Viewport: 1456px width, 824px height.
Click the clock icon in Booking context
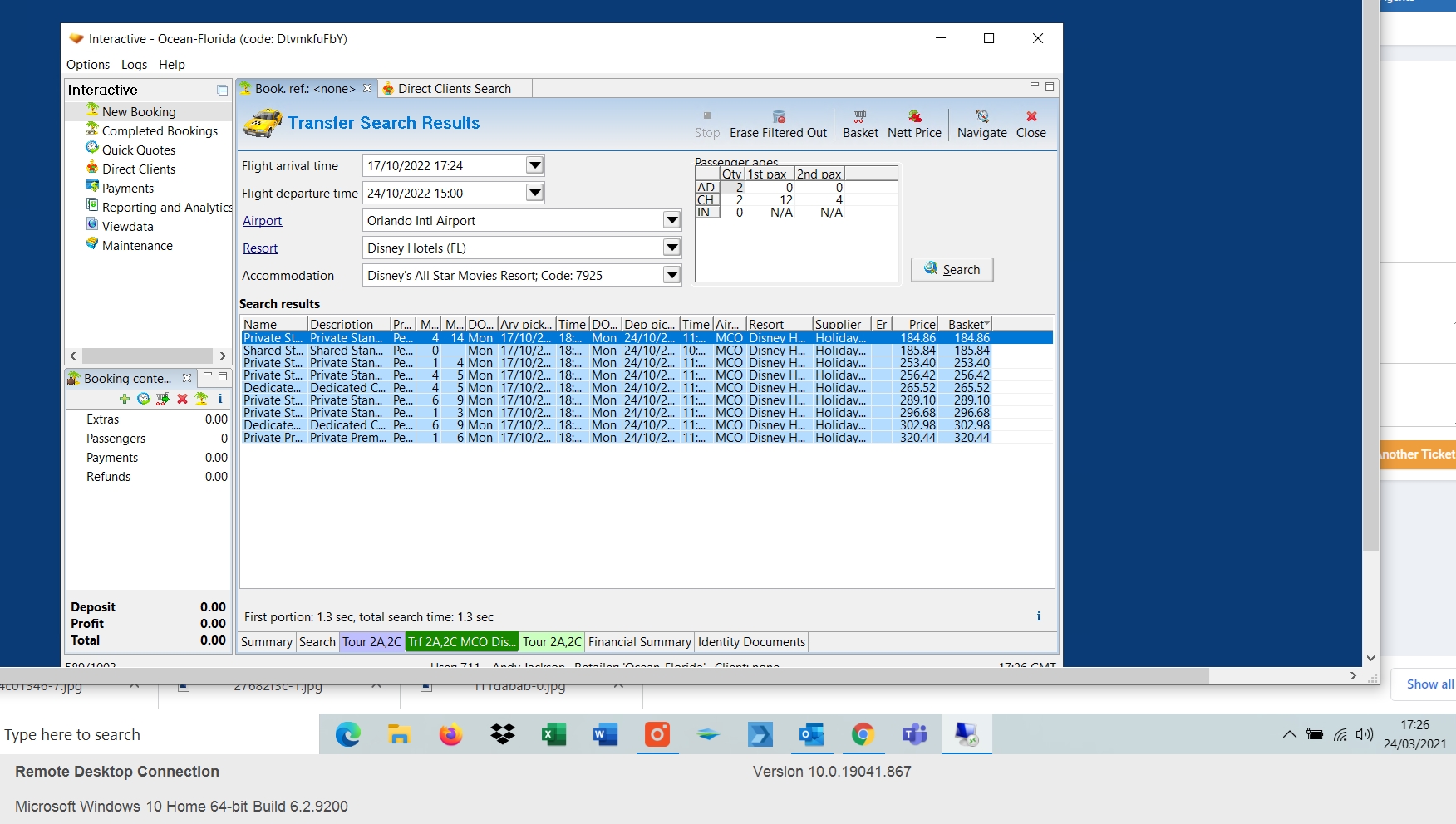pyautogui.click(x=144, y=400)
